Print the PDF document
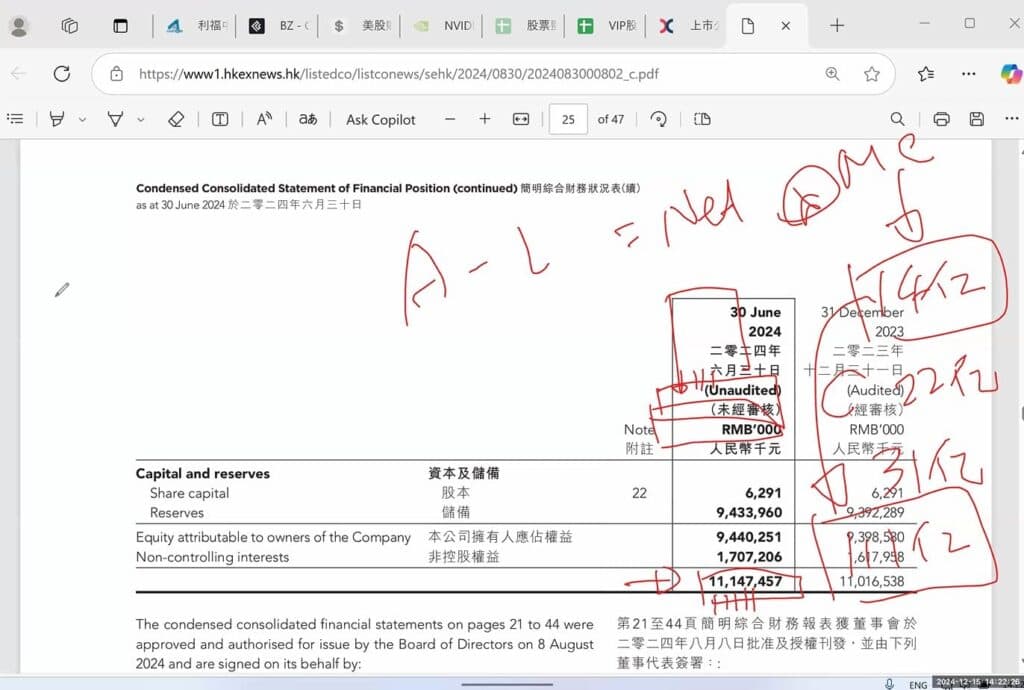The width and height of the screenshot is (1024, 690). (x=941, y=119)
